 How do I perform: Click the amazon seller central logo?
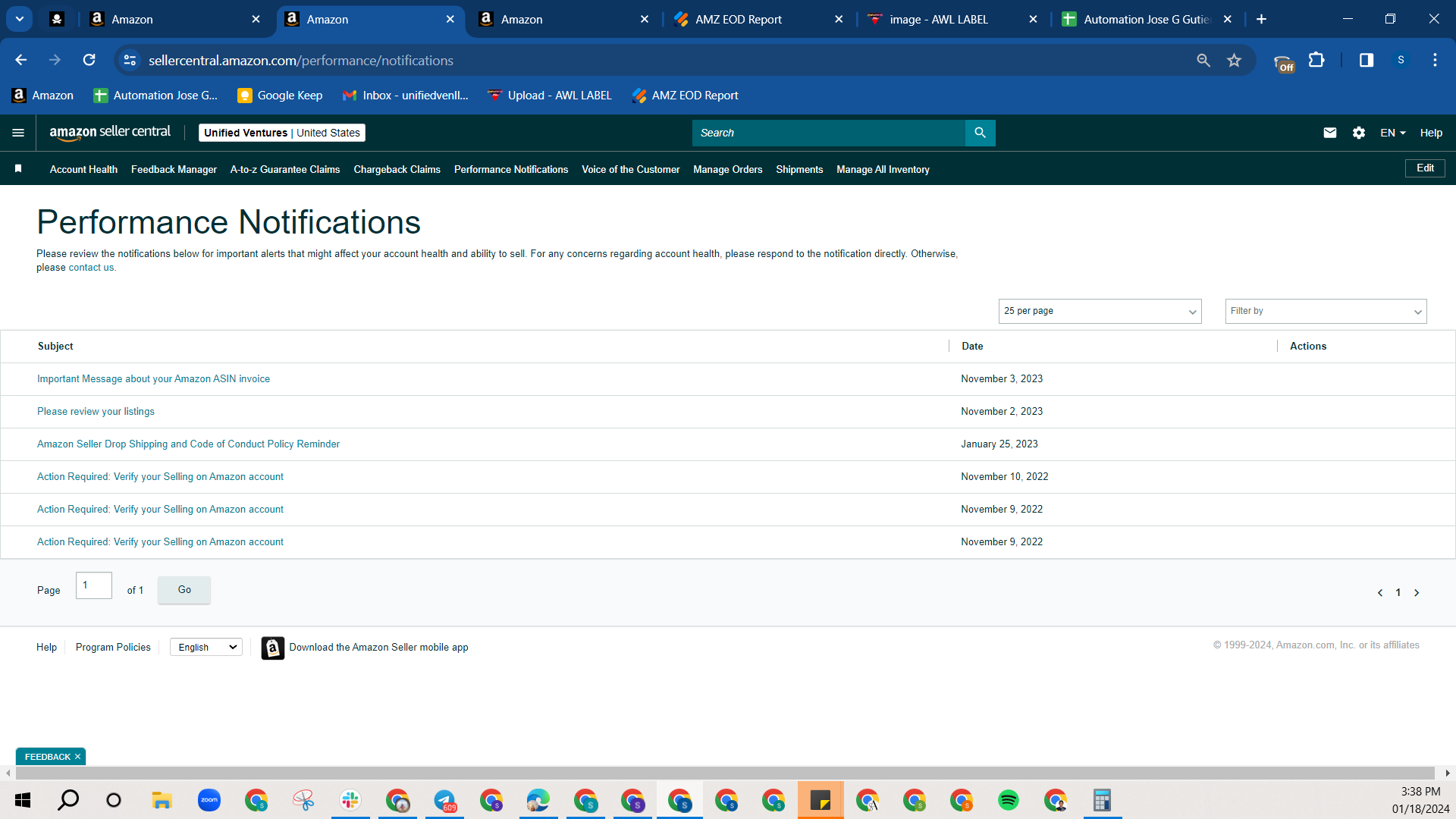[111, 133]
